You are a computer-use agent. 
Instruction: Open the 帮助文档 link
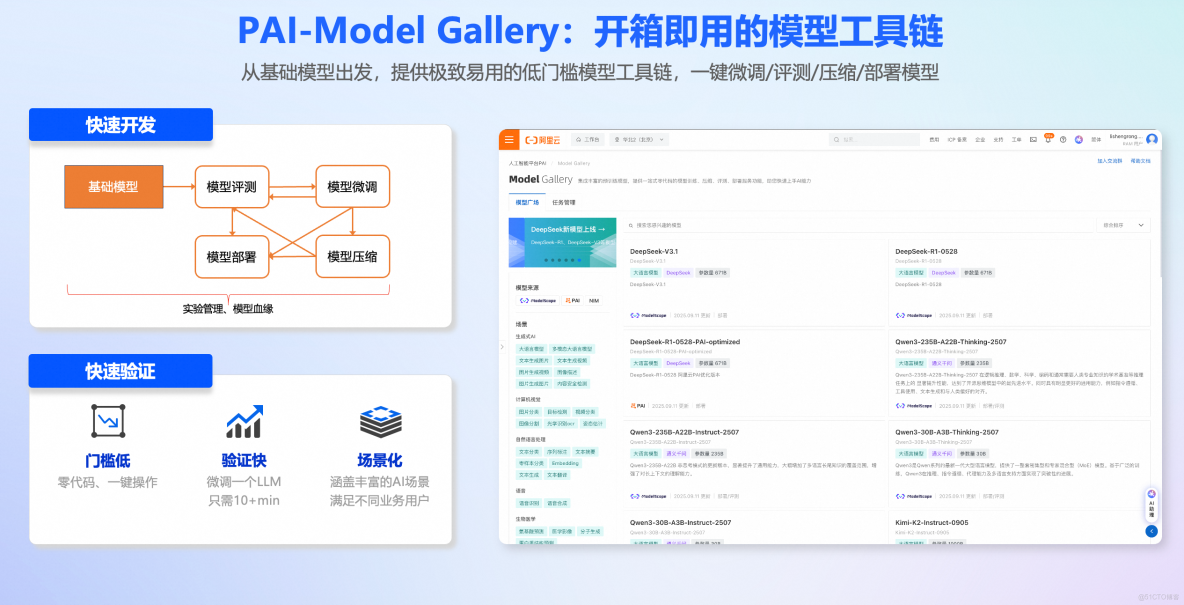coord(1143,160)
